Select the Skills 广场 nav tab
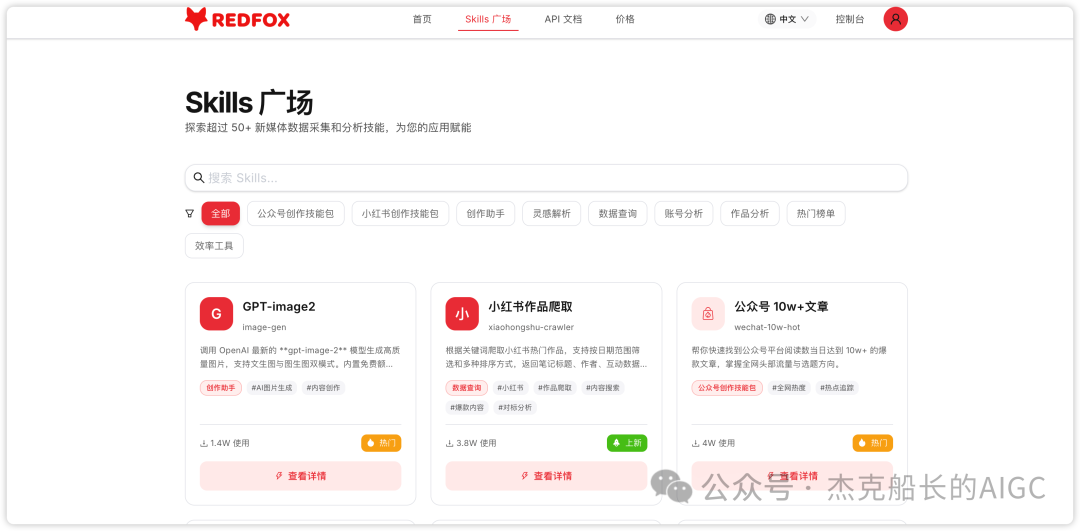The height and width of the screenshot is (531, 1080). coord(488,19)
